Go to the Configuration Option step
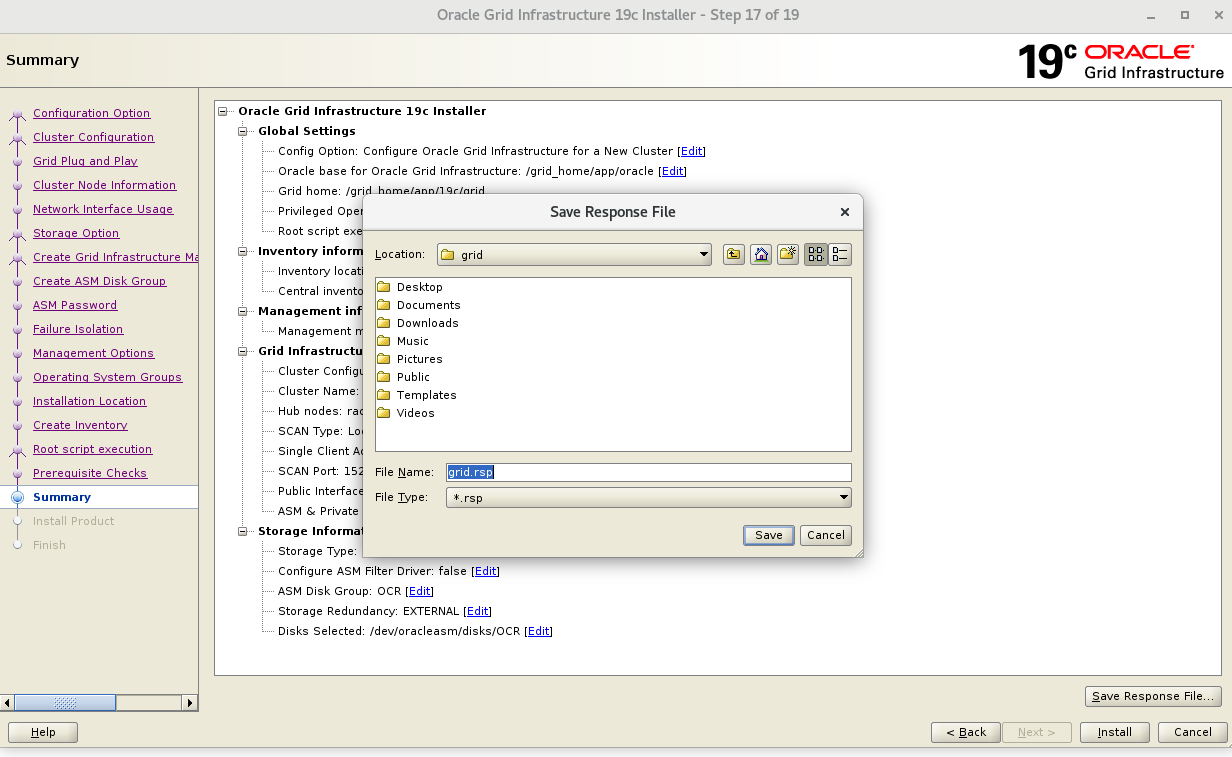Image resolution: width=1232 pixels, height=757 pixels. click(91, 113)
